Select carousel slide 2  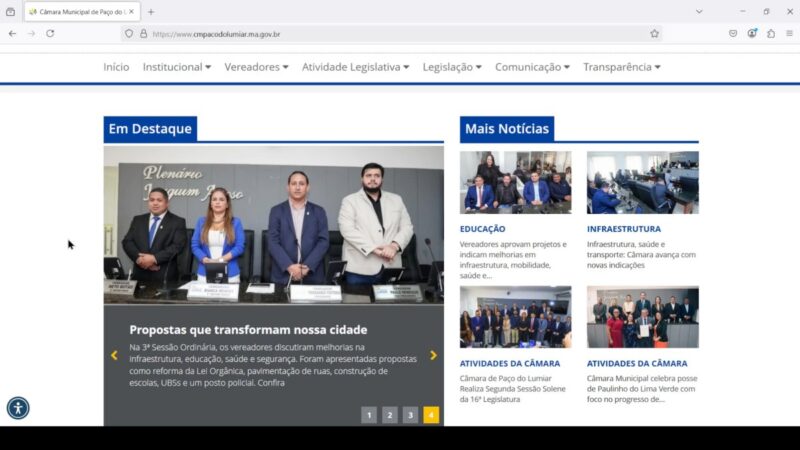pyautogui.click(x=390, y=415)
